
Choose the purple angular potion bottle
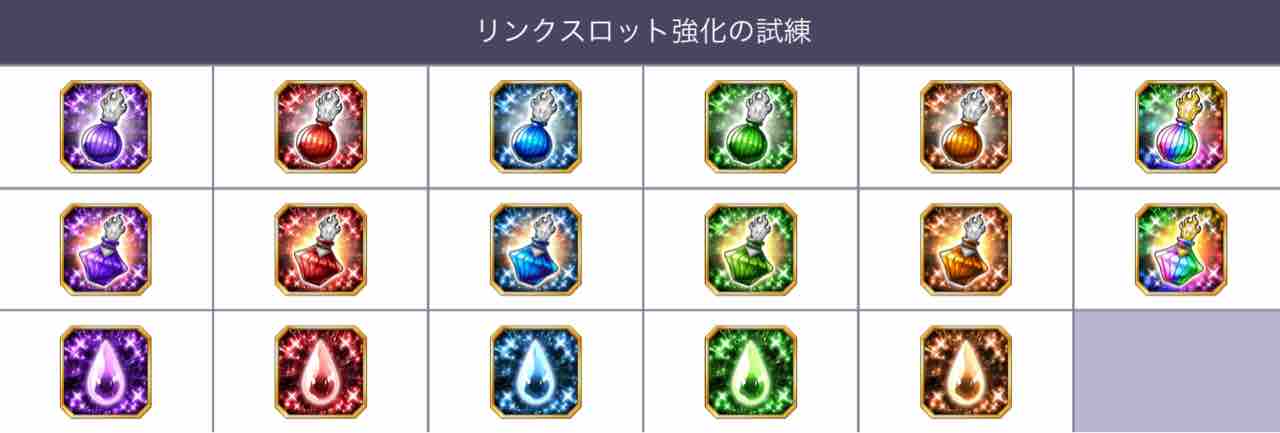coord(106,249)
